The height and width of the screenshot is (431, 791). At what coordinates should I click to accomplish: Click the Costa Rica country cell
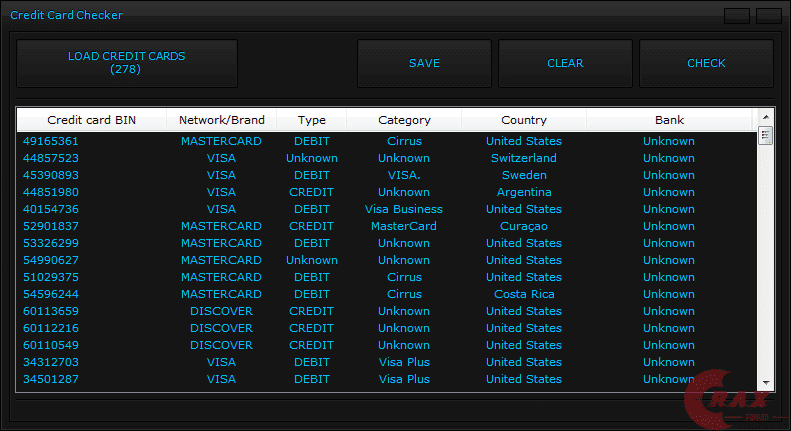524,294
